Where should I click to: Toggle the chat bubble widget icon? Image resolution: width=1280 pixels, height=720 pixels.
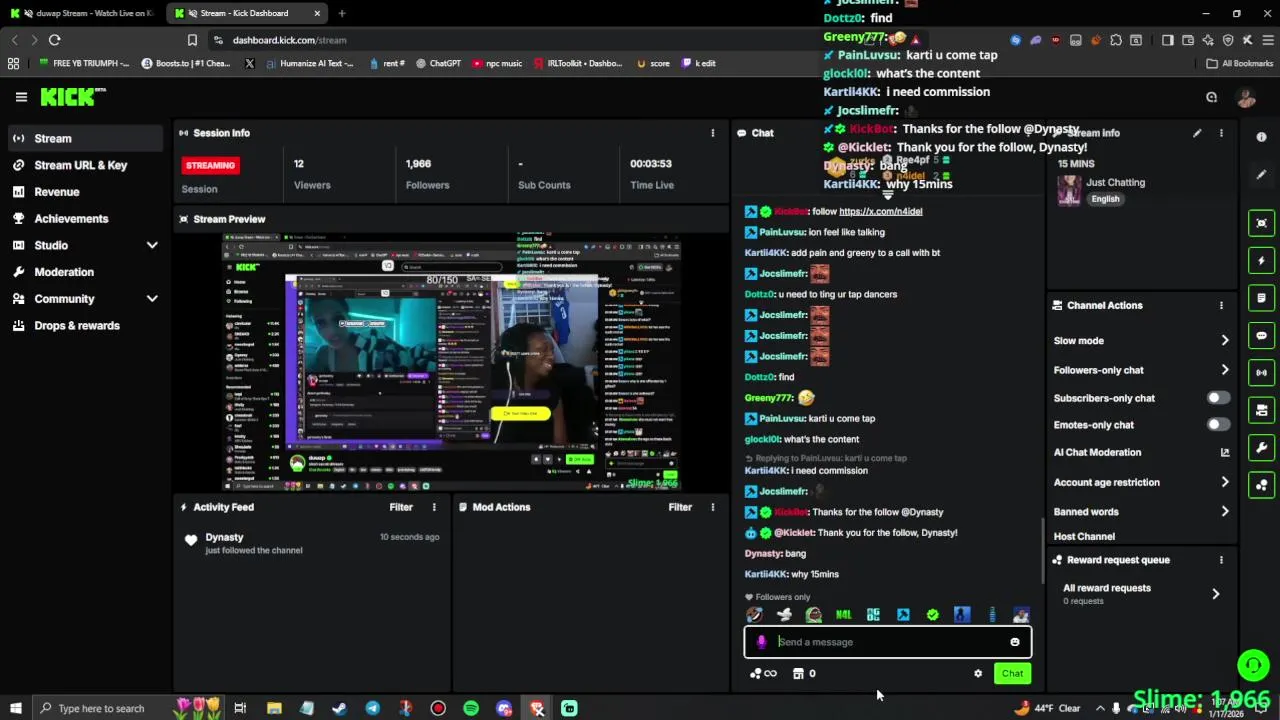pos(1262,335)
